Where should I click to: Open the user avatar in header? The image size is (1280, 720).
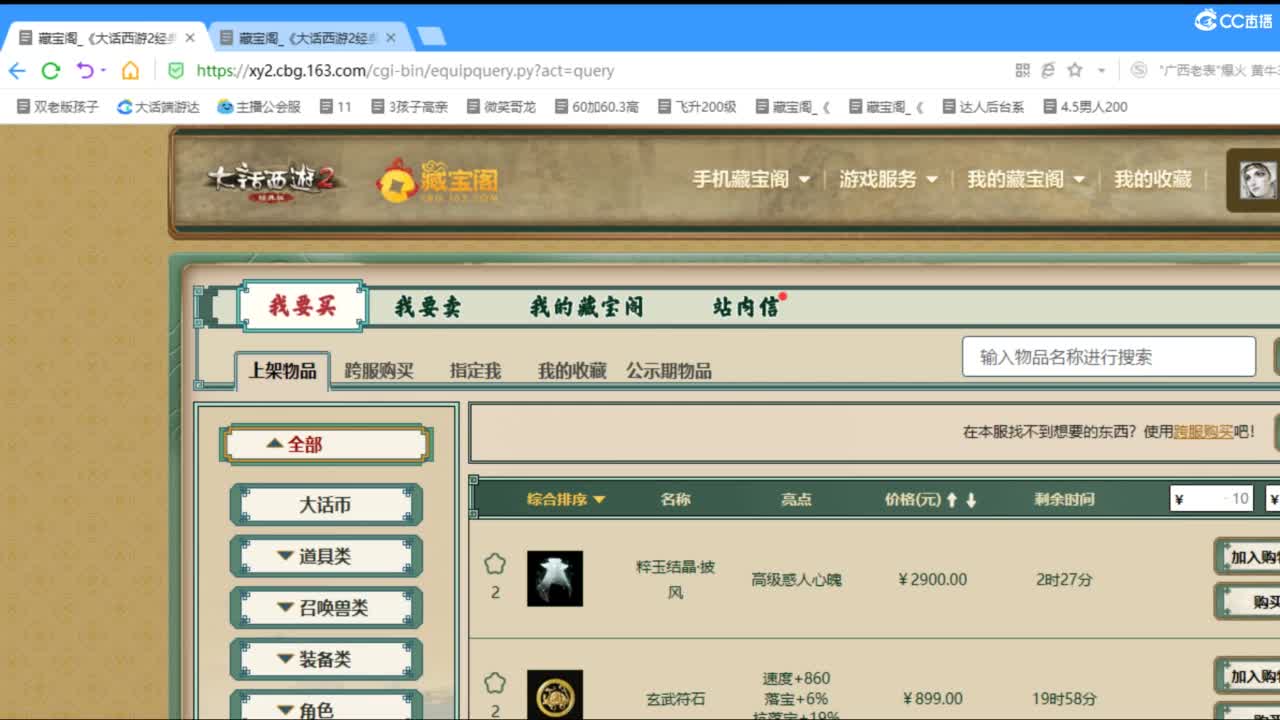coord(1258,180)
